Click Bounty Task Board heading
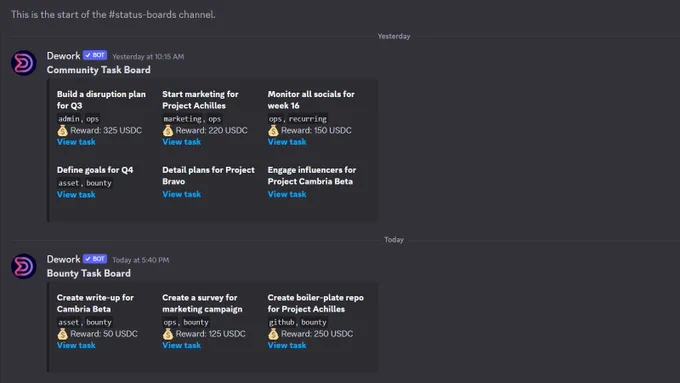Image resolution: width=680 pixels, height=383 pixels. 89,273
